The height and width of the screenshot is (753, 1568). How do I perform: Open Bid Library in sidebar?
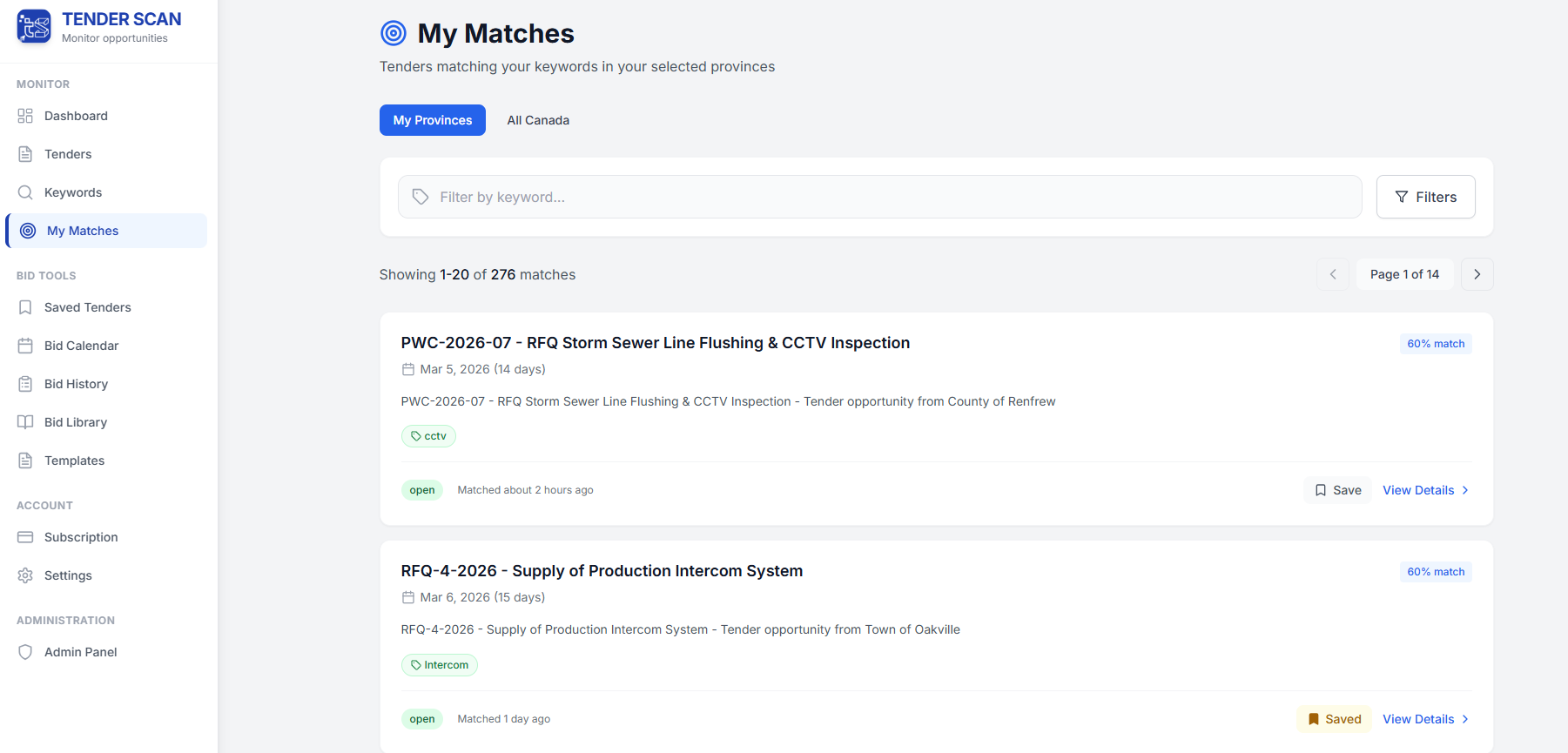pos(76,422)
